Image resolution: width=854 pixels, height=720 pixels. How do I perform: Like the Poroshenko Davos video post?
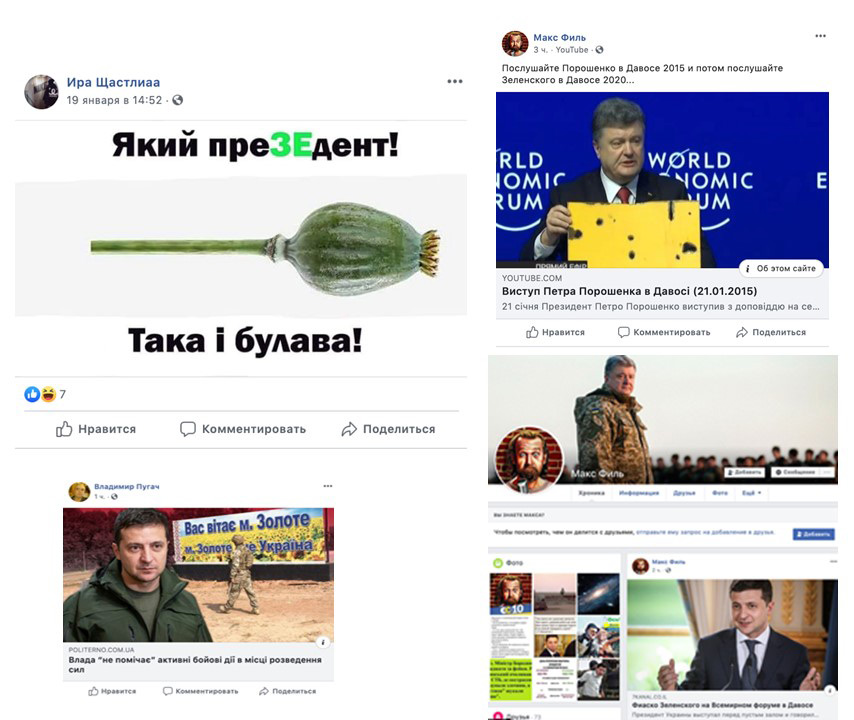click(555, 332)
